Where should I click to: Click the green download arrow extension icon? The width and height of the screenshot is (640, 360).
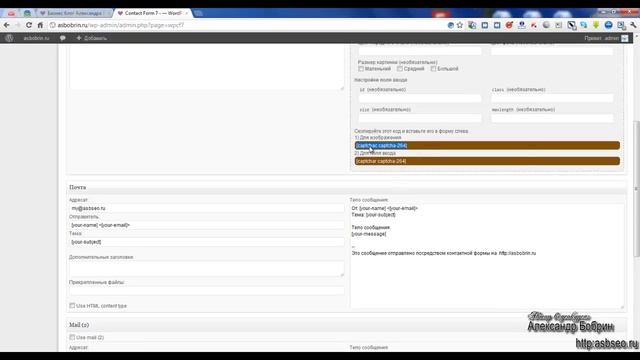coord(596,25)
